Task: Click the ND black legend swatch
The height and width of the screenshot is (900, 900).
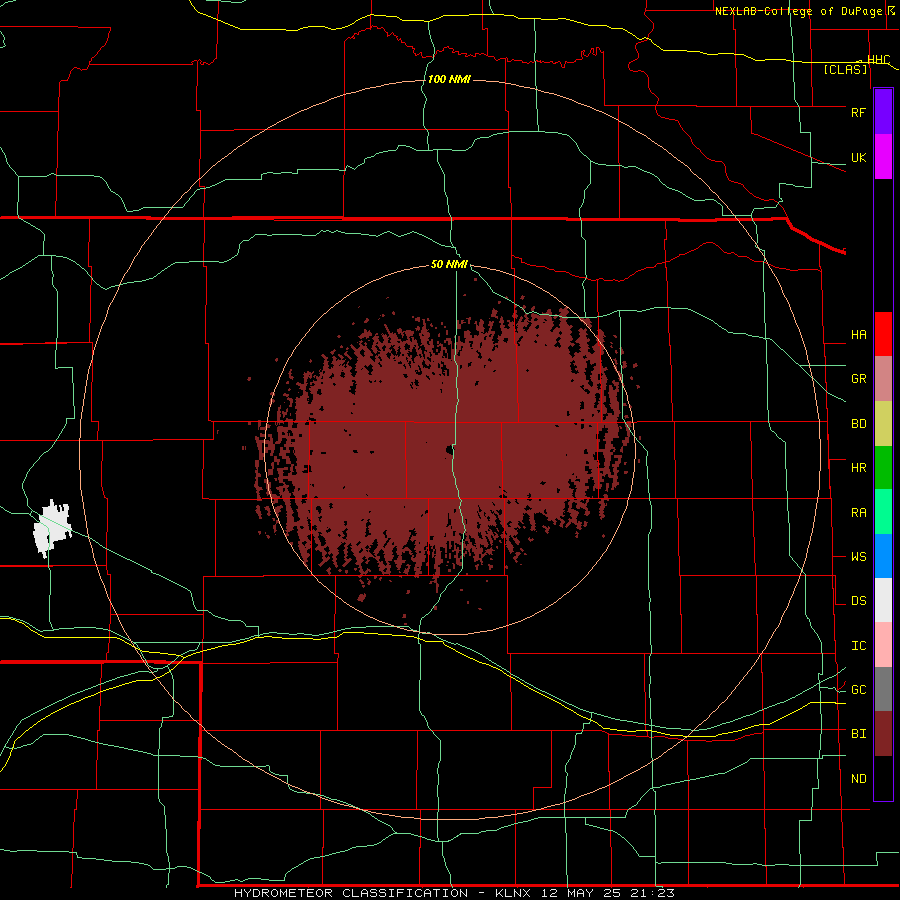Action: tap(883, 778)
